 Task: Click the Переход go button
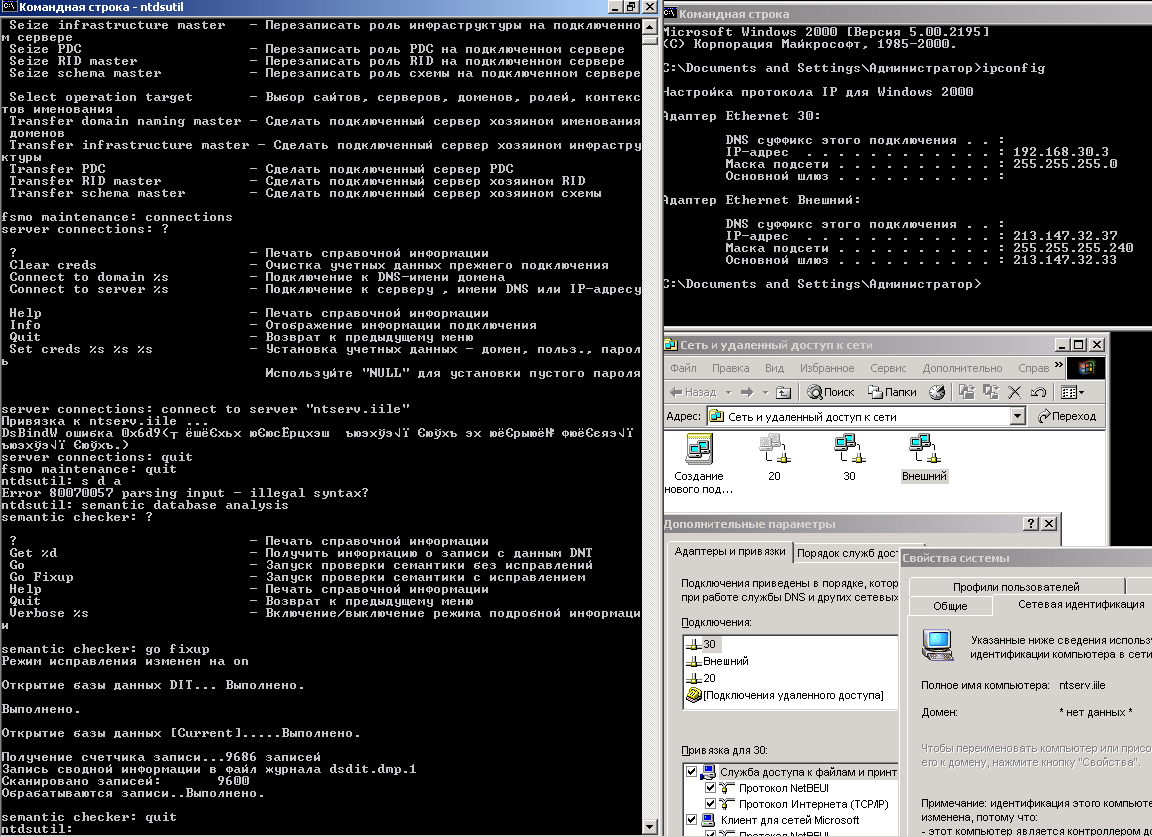(1066, 417)
